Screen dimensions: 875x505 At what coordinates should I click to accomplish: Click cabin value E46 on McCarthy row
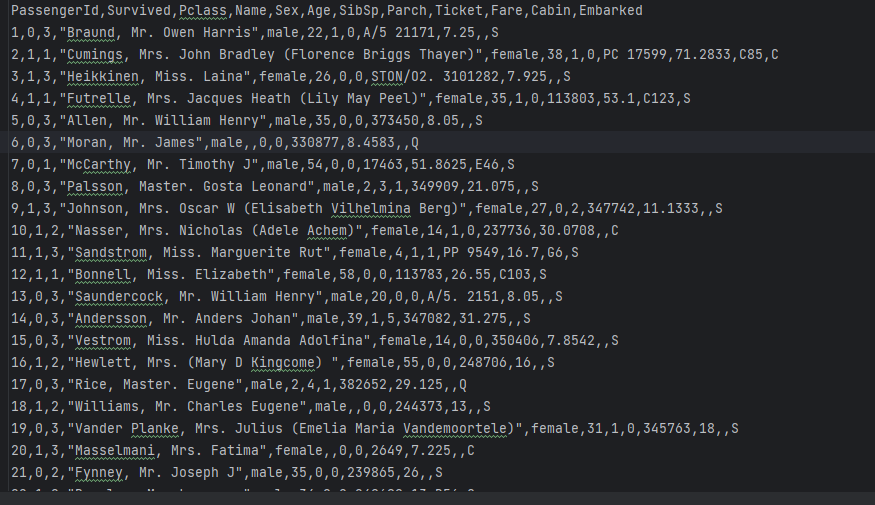[x=486, y=165]
